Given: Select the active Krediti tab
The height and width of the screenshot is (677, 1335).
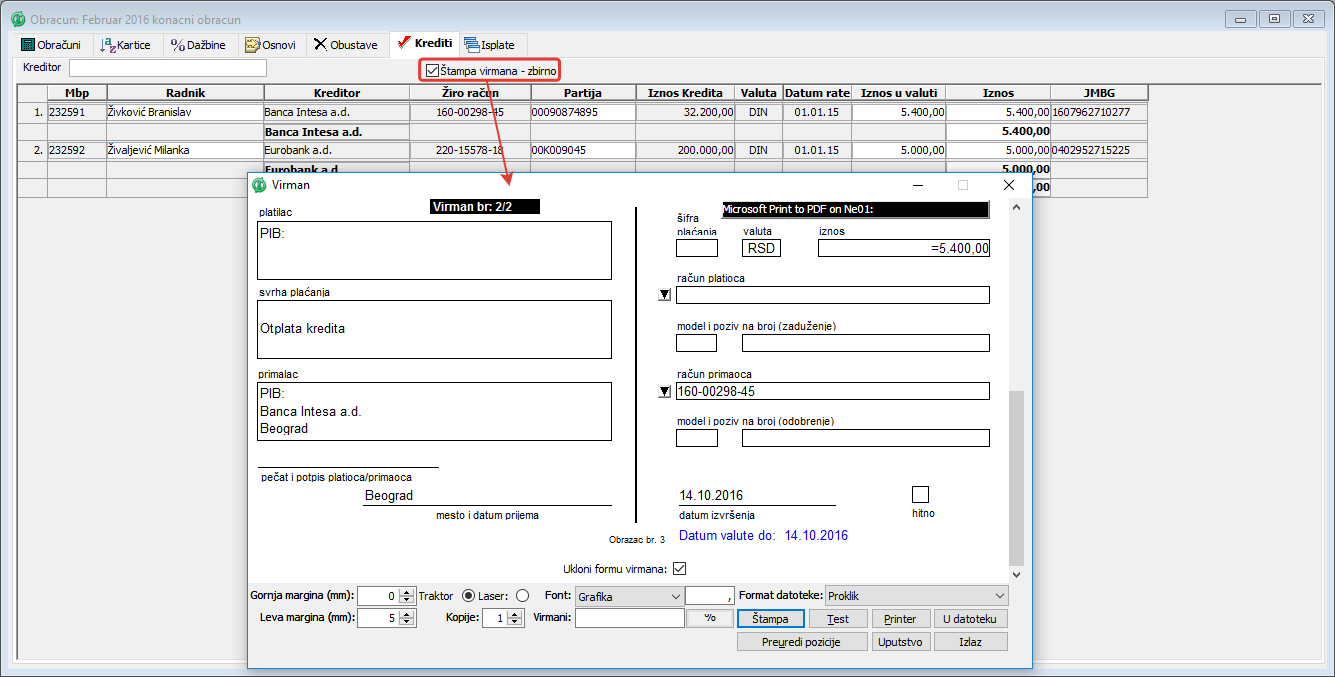Looking at the screenshot, I should tap(424, 43).
